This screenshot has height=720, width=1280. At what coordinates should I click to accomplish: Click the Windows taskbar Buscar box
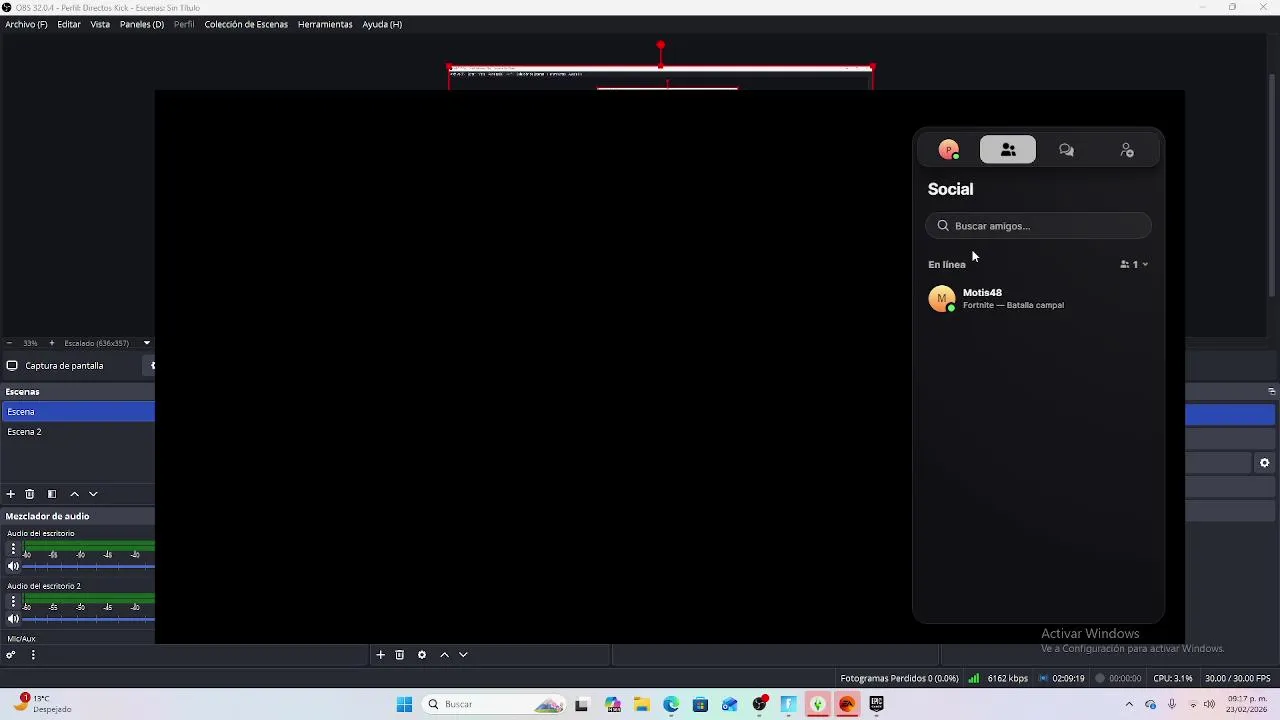coord(493,704)
